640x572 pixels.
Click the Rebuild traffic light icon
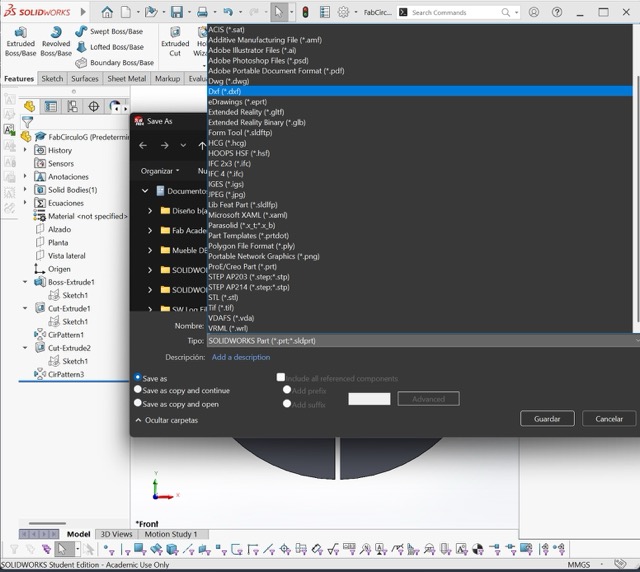[x=305, y=12]
